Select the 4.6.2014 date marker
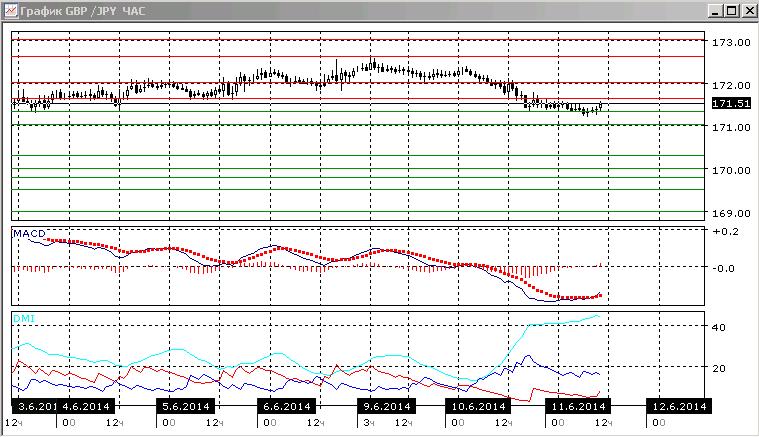 coord(86,406)
